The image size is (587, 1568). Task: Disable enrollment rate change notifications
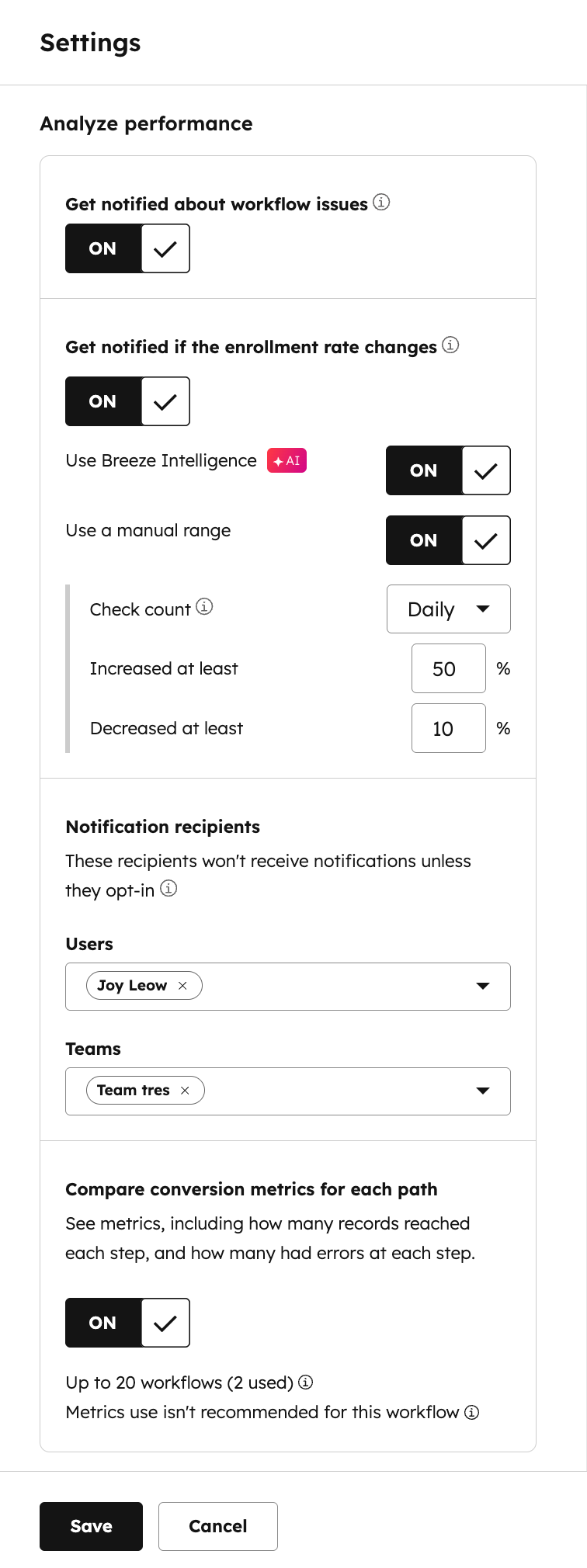pos(127,401)
